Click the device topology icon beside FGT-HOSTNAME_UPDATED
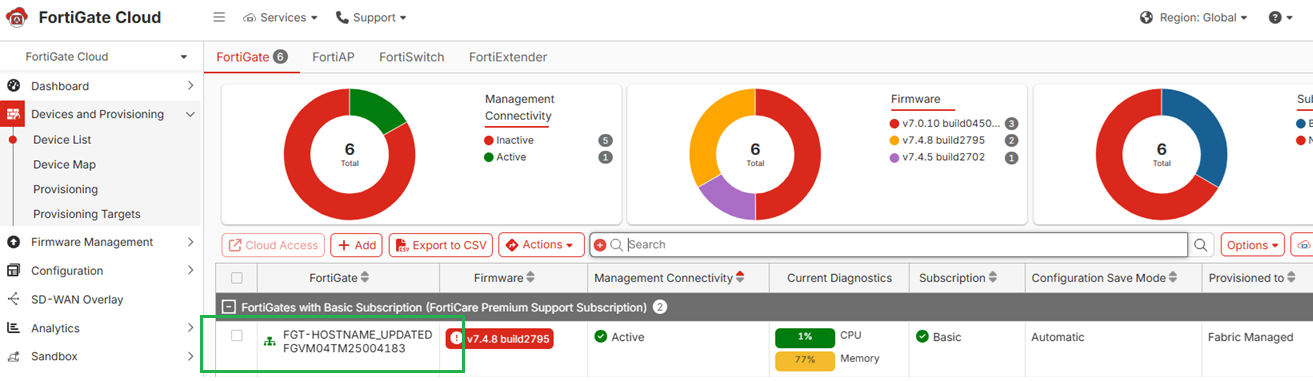Screen dimensions: 1313x381 (x=269, y=342)
